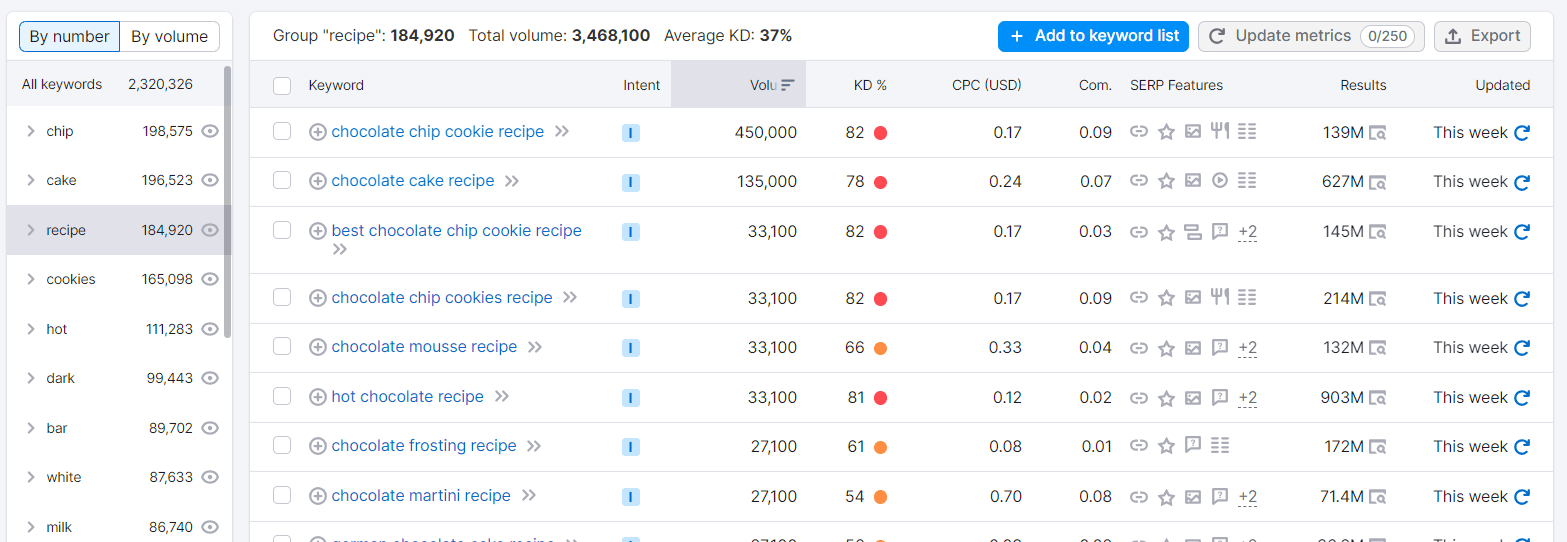Click the 71.4M results value
Screen dimensions: 1567x542
tap(1342, 497)
